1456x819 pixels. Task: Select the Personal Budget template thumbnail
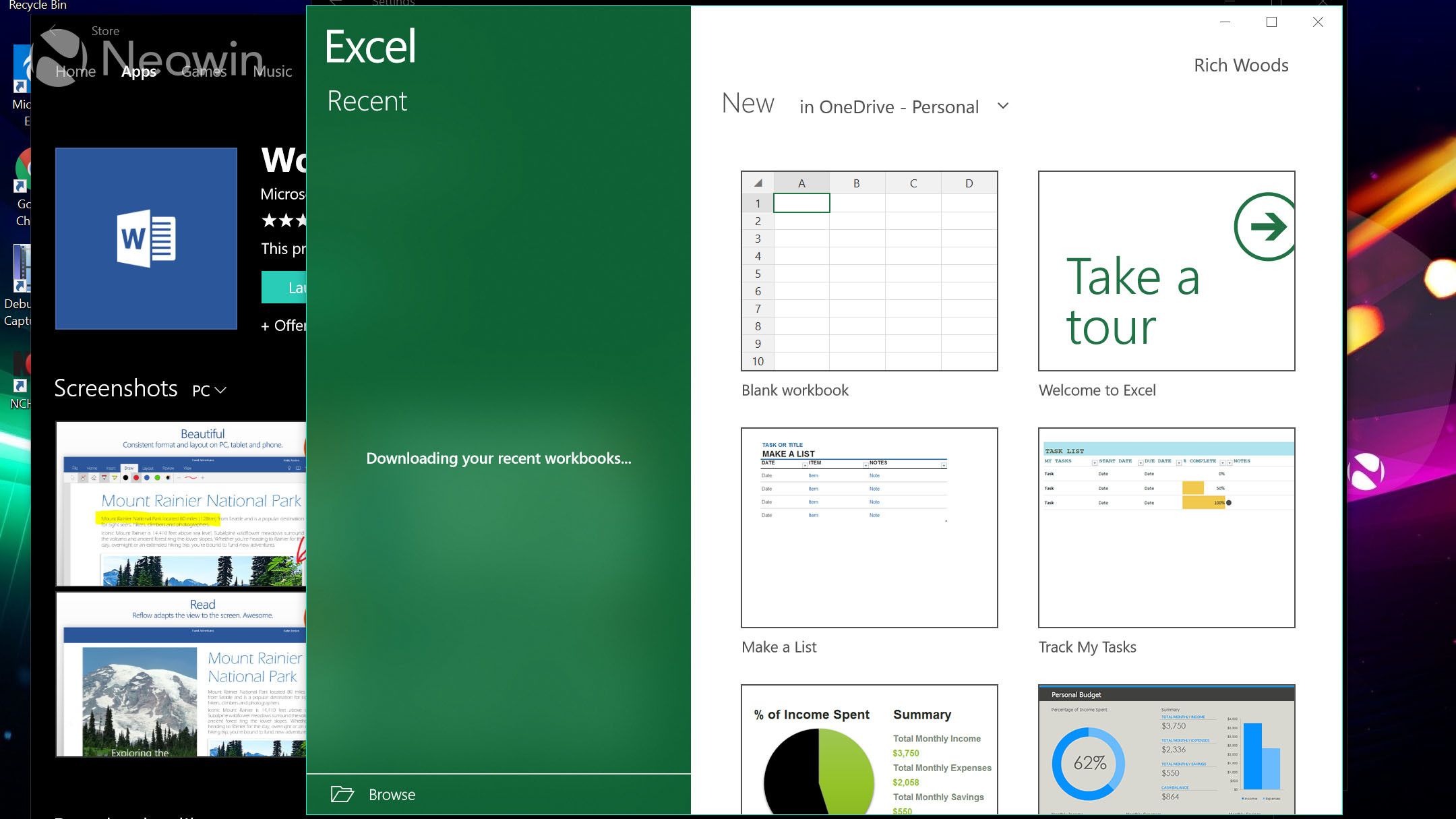click(x=1166, y=750)
